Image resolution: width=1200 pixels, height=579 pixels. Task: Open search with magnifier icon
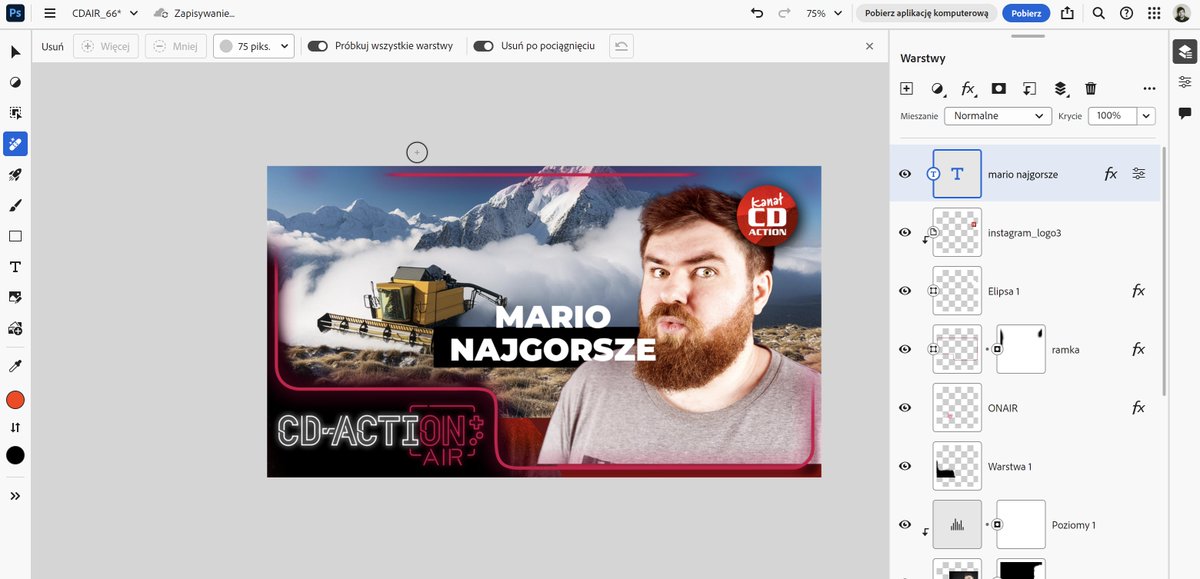click(1098, 13)
